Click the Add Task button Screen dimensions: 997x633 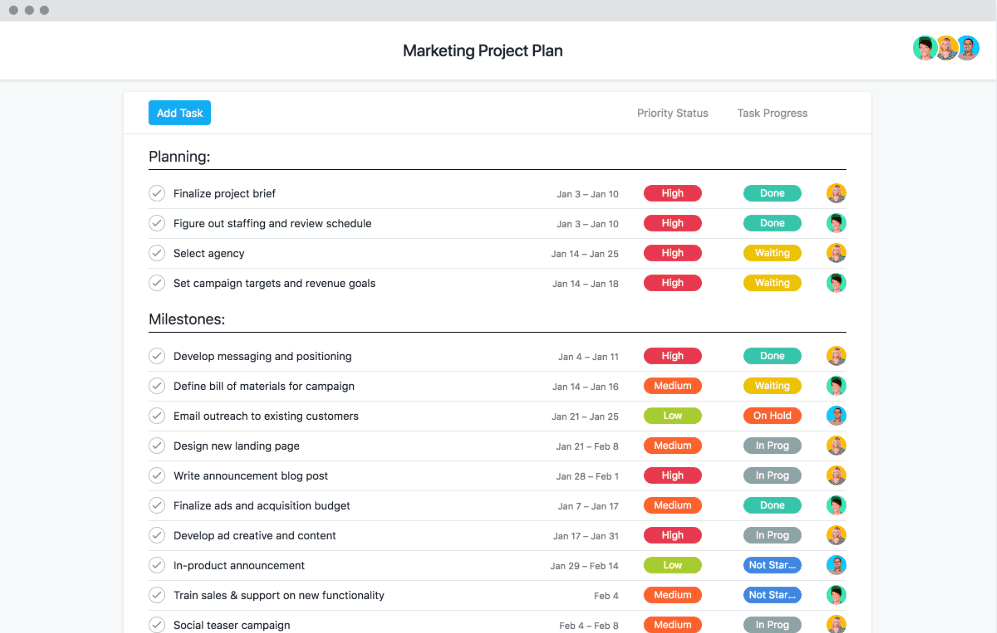[x=180, y=113]
